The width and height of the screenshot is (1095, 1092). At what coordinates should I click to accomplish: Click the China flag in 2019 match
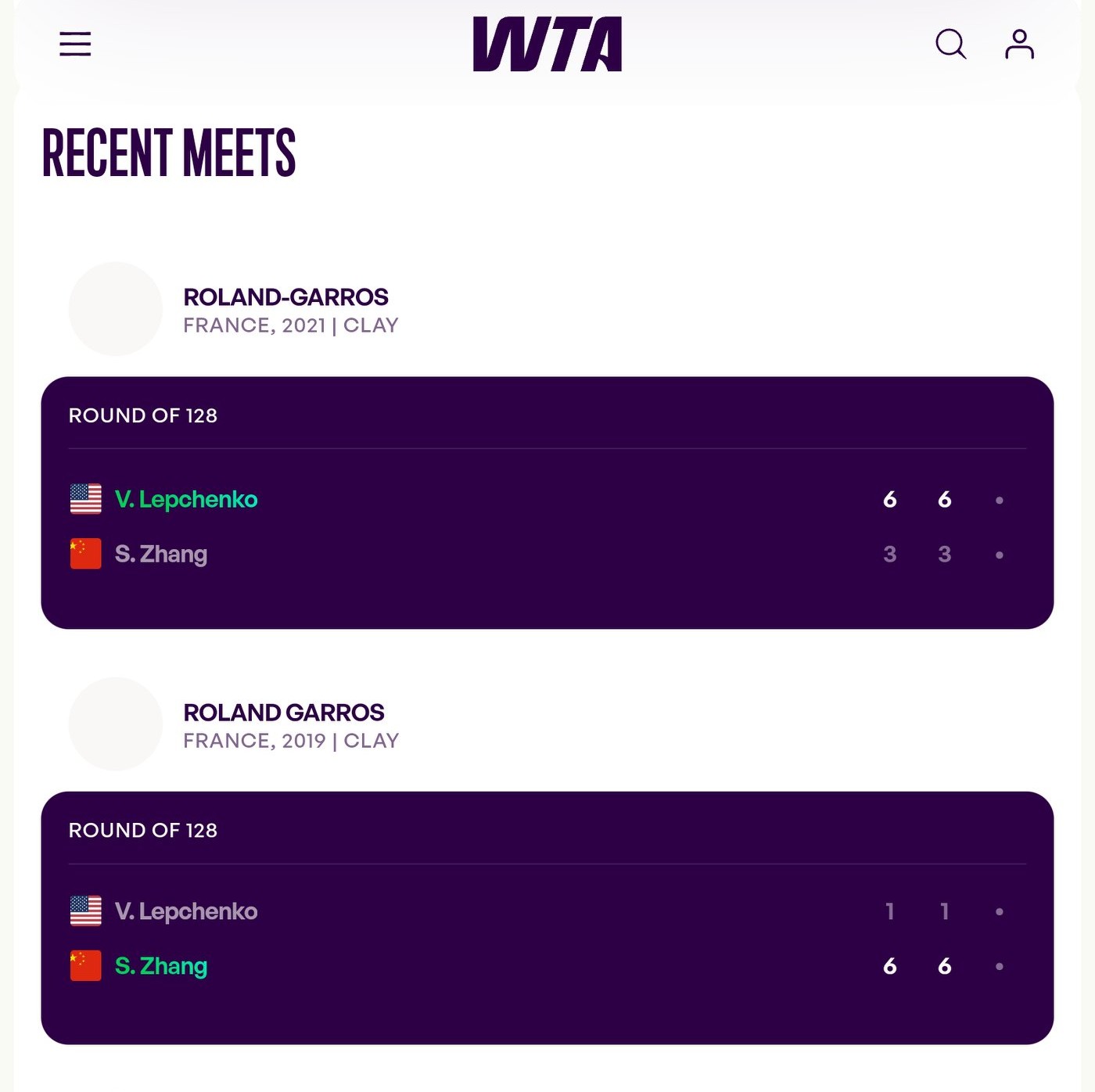click(86, 966)
